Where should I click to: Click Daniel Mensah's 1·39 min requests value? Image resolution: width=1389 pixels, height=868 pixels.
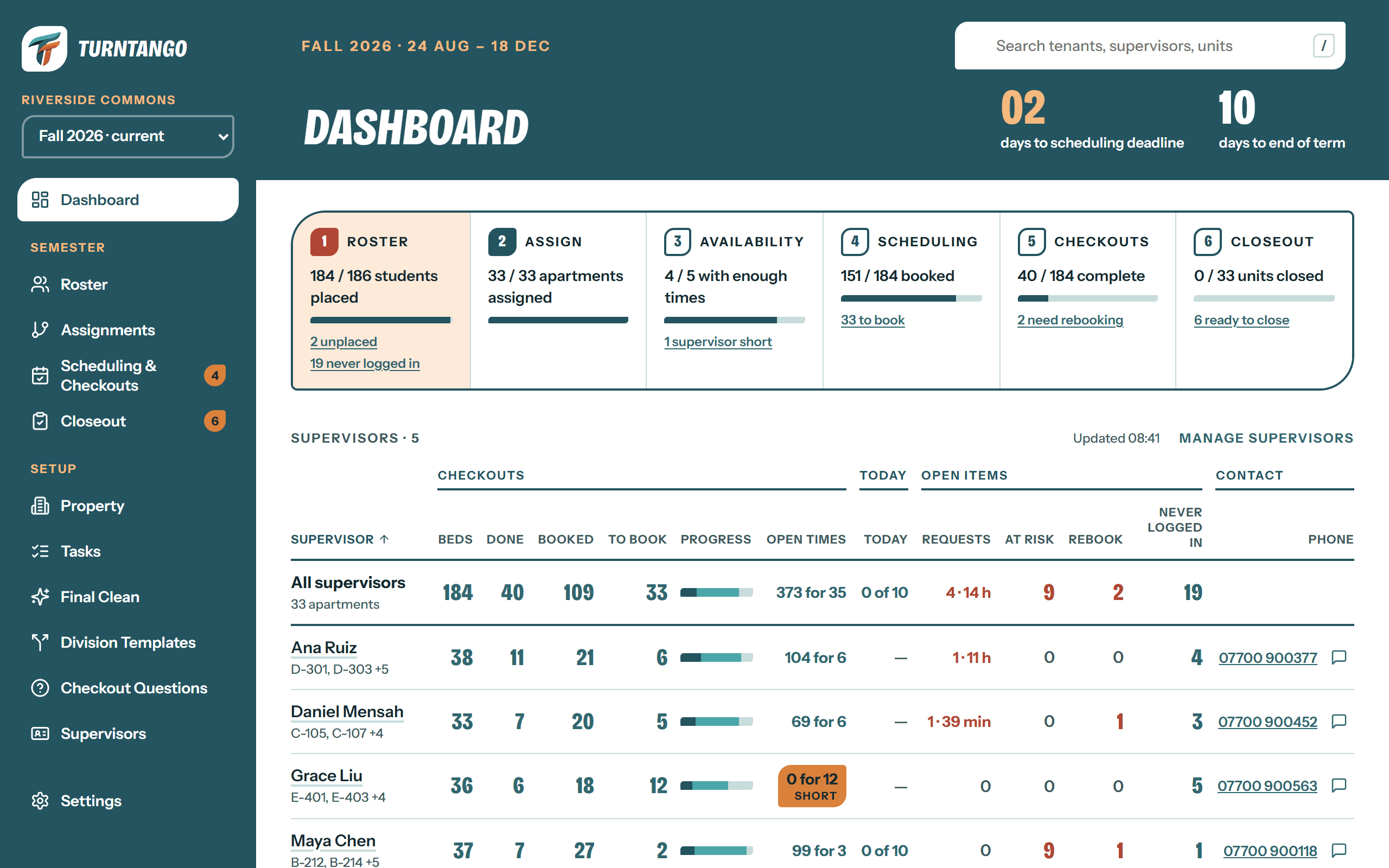[959, 722]
